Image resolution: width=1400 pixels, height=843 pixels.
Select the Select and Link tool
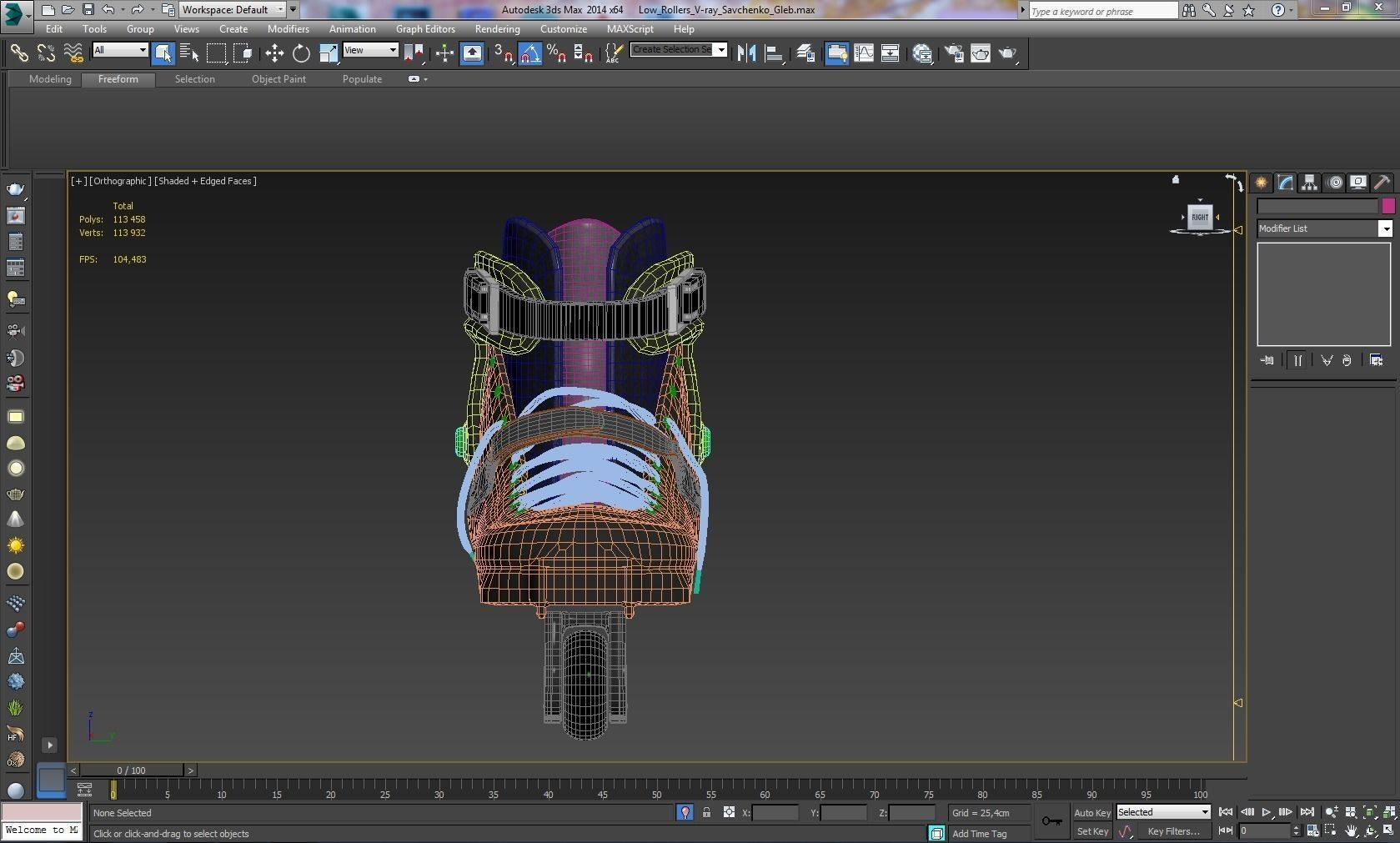tap(18, 53)
